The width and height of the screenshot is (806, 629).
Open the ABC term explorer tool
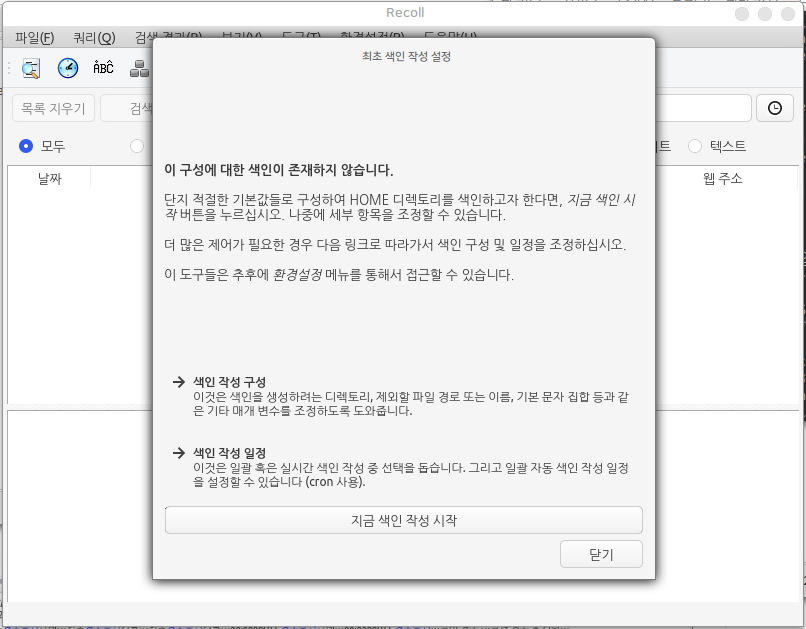pos(103,68)
